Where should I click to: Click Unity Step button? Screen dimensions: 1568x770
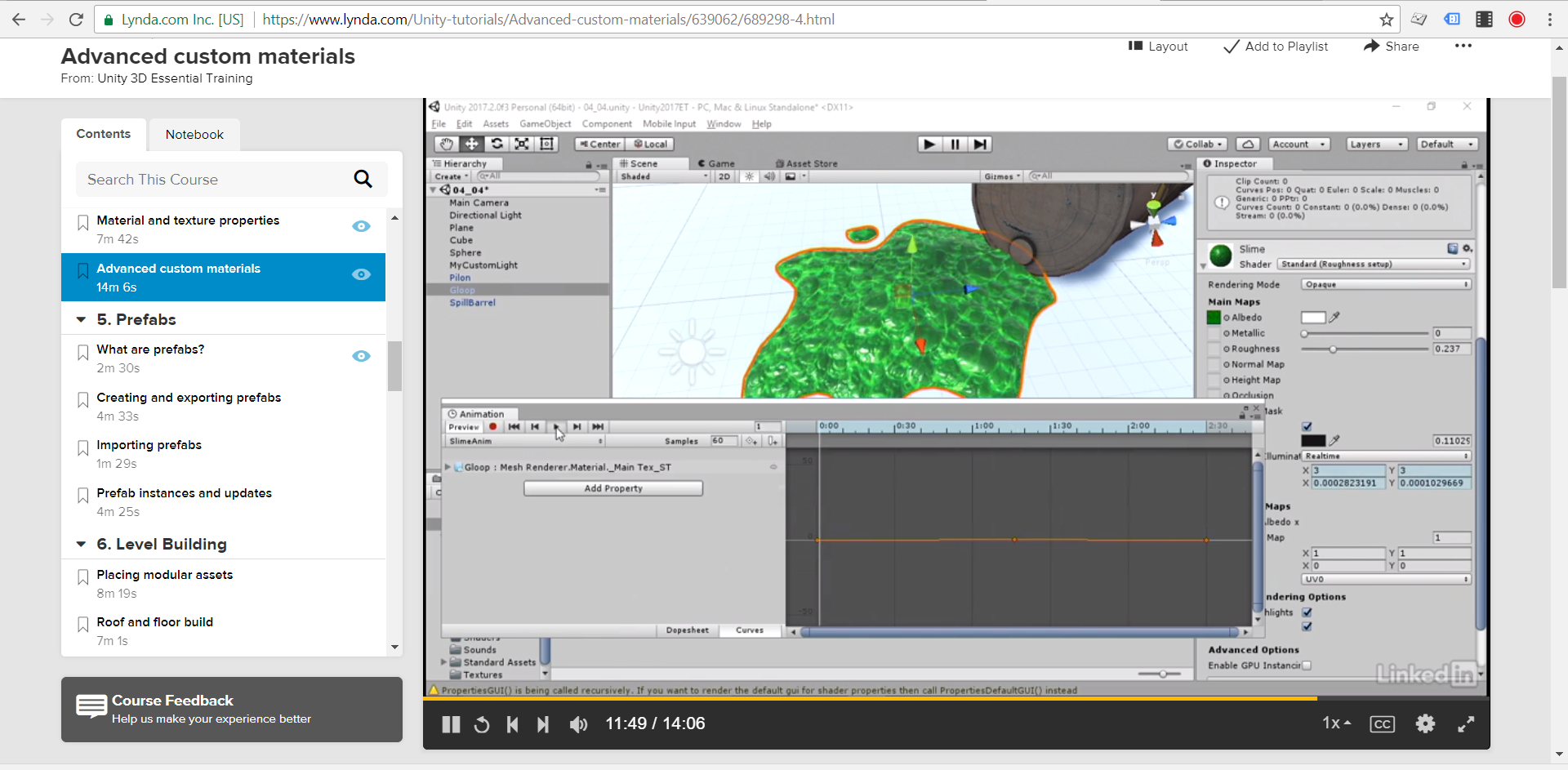pyautogui.click(x=980, y=145)
